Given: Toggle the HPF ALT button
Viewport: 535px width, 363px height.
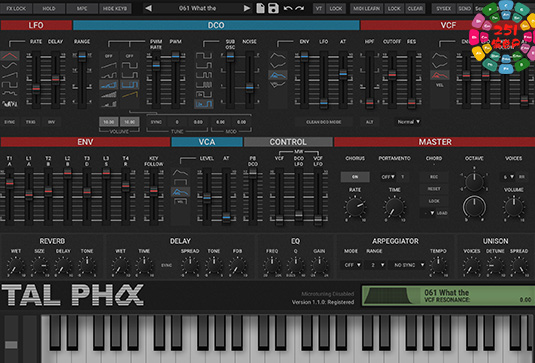Looking at the screenshot, I should point(370,122).
